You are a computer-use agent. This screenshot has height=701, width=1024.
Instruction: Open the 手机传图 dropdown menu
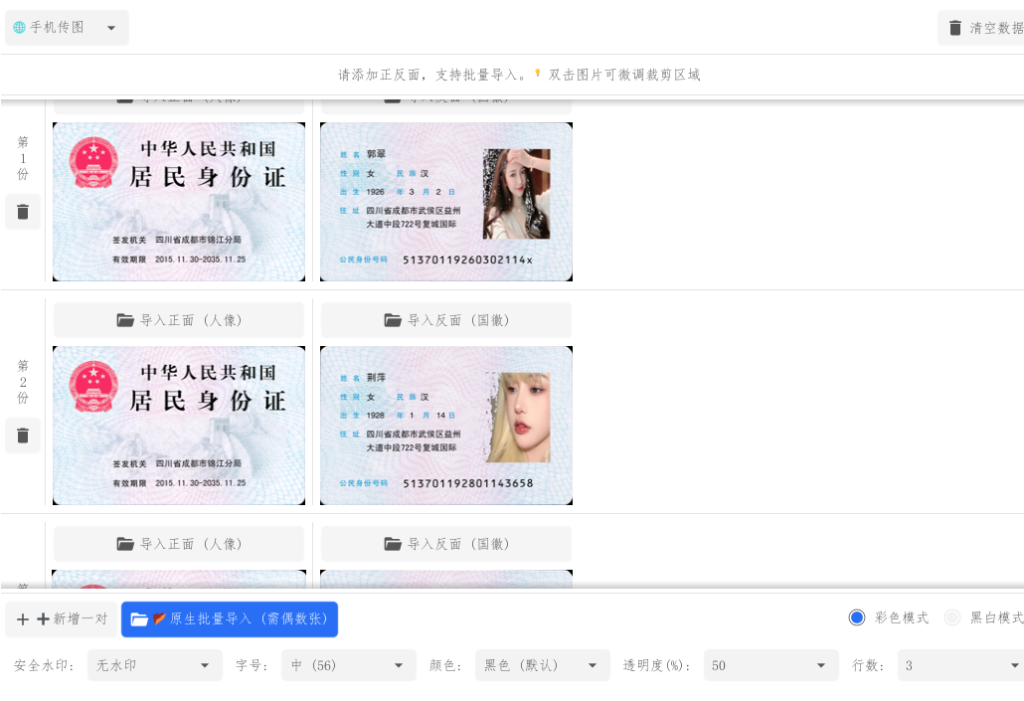[67, 27]
